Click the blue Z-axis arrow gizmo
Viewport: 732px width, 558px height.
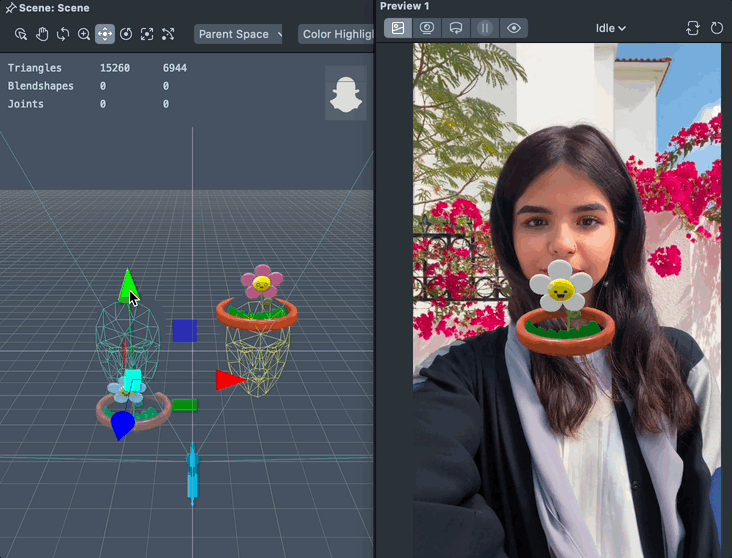123,424
